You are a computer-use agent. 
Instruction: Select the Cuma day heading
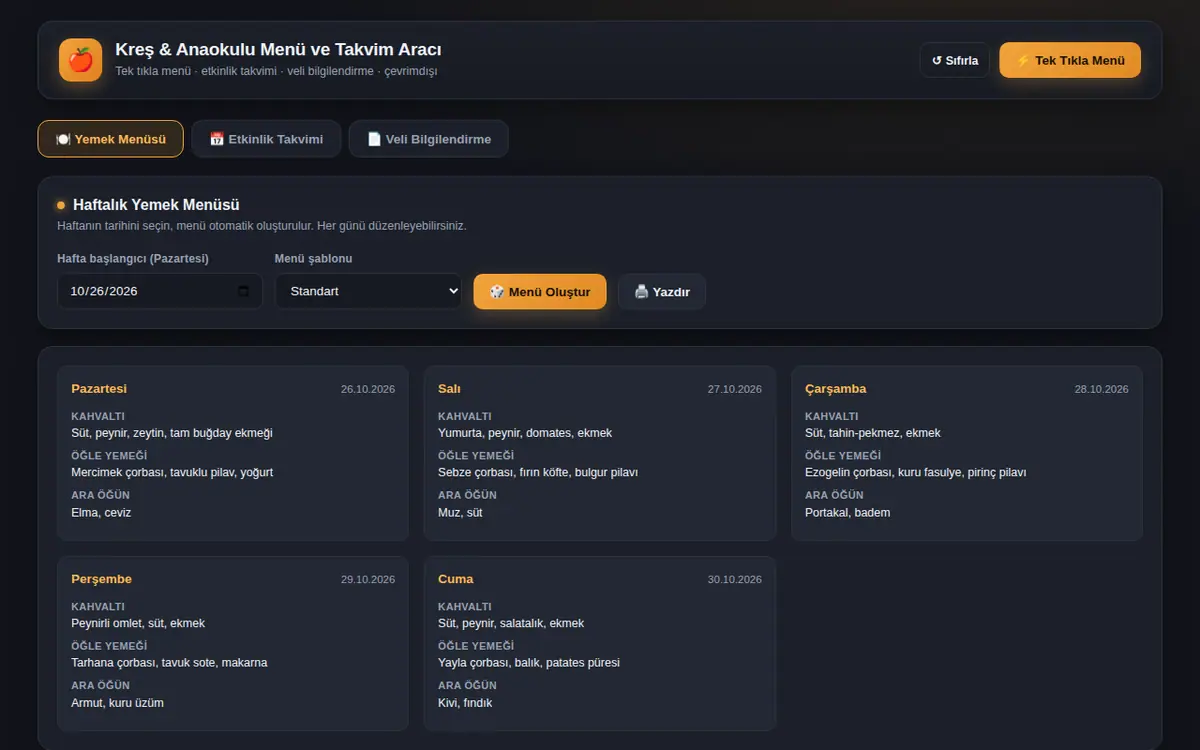(456, 579)
